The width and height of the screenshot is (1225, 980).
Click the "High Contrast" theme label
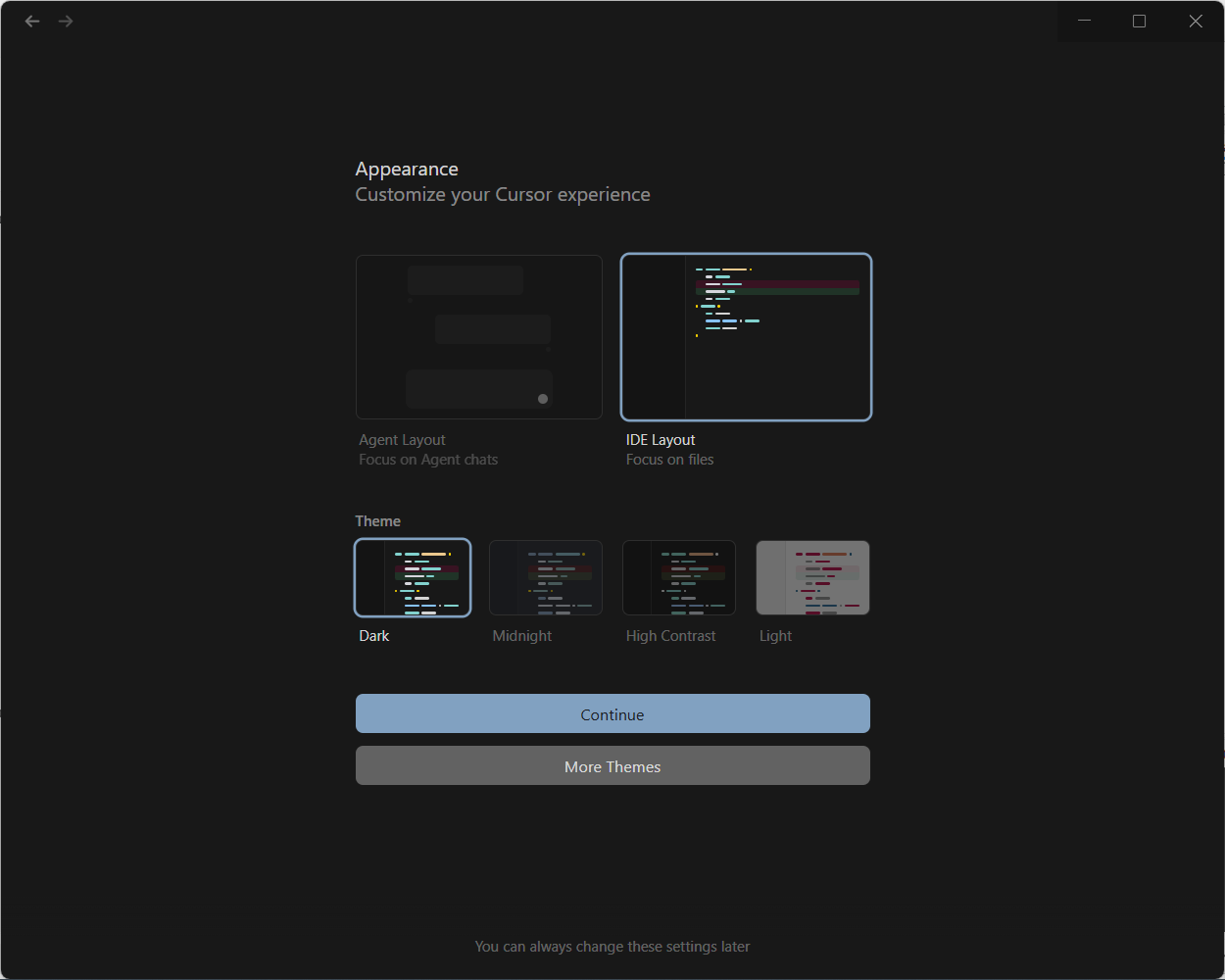pyautogui.click(x=671, y=636)
